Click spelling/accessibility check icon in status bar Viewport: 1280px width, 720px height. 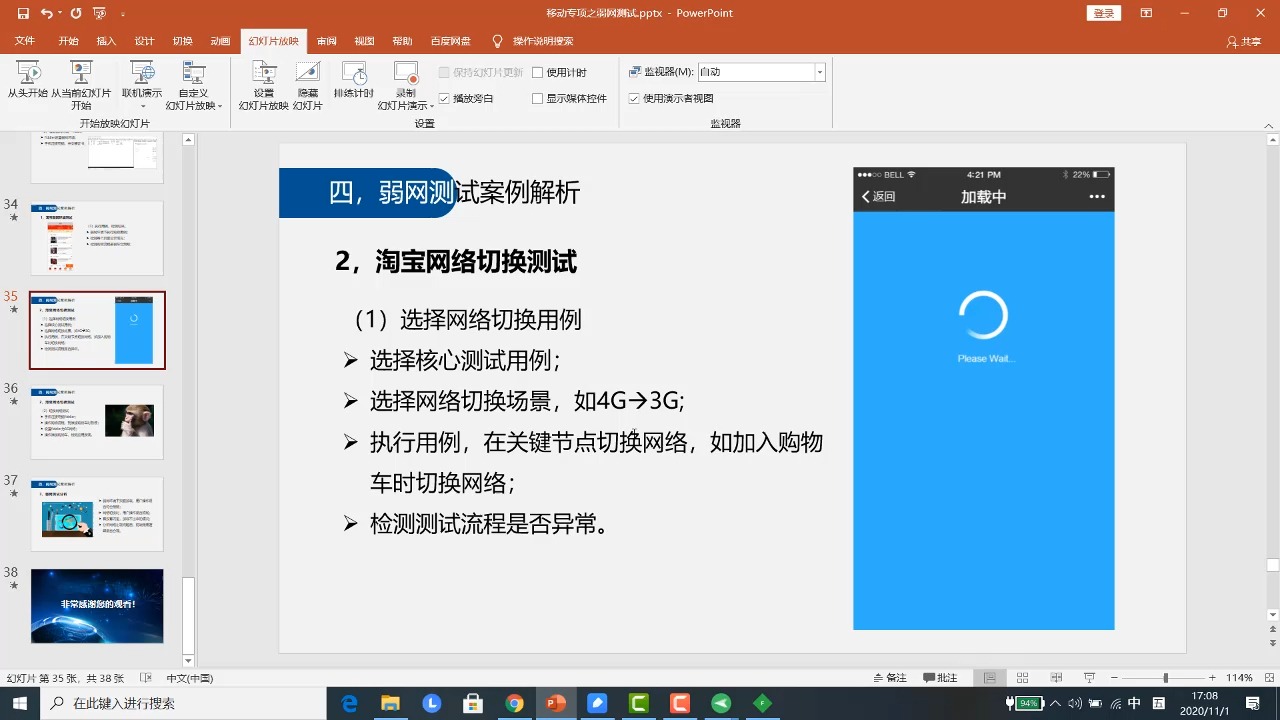click(147, 678)
